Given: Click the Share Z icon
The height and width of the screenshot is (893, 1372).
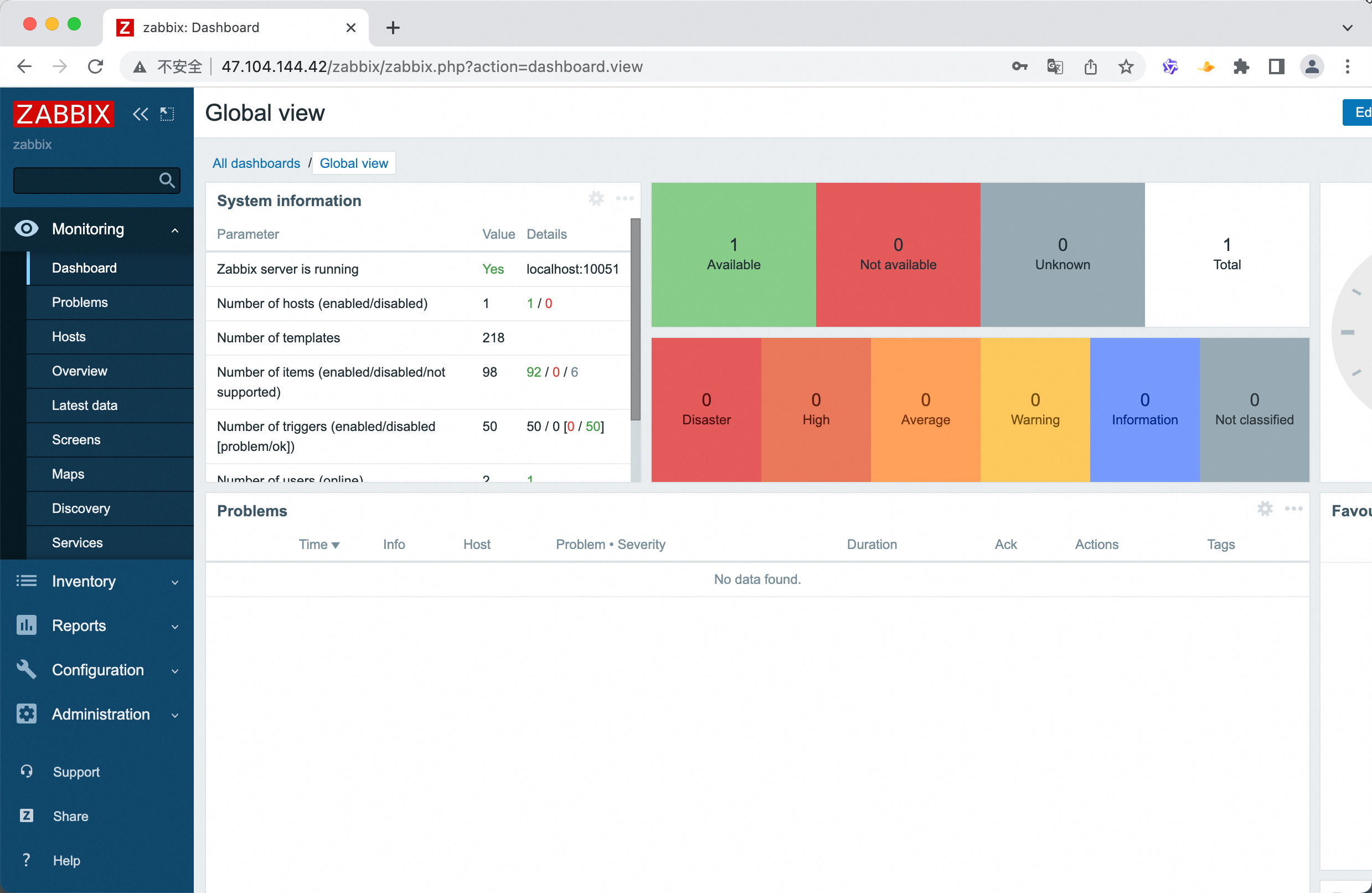Looking at the screenshot, I should (x=27, y=815).
